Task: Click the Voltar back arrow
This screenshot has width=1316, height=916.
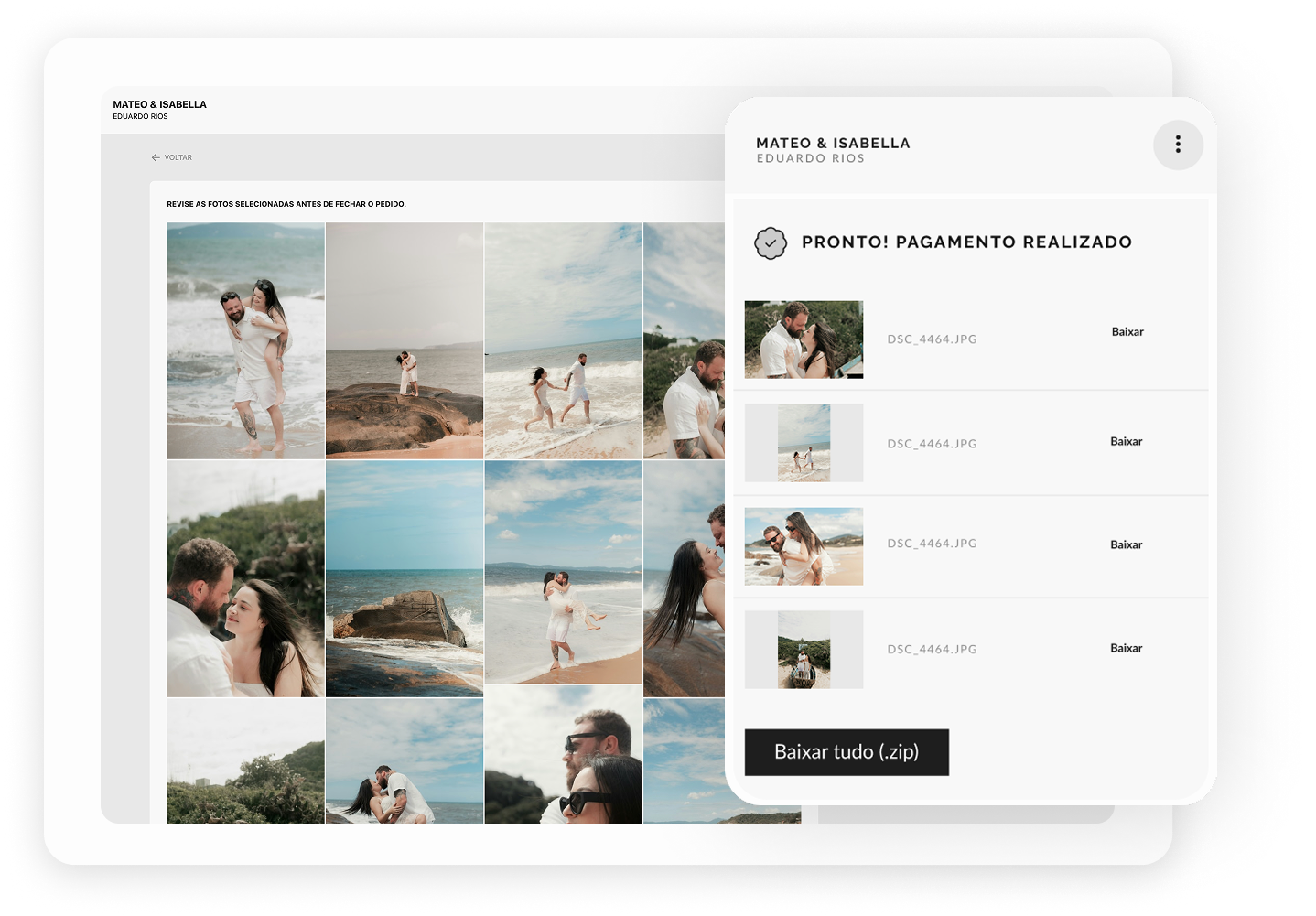Action: point(156,157)
